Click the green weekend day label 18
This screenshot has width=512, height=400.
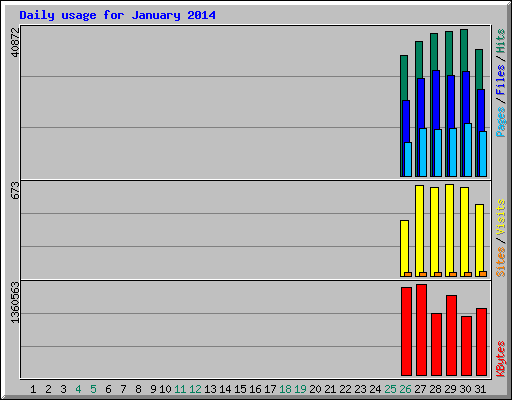pos(285,389)
